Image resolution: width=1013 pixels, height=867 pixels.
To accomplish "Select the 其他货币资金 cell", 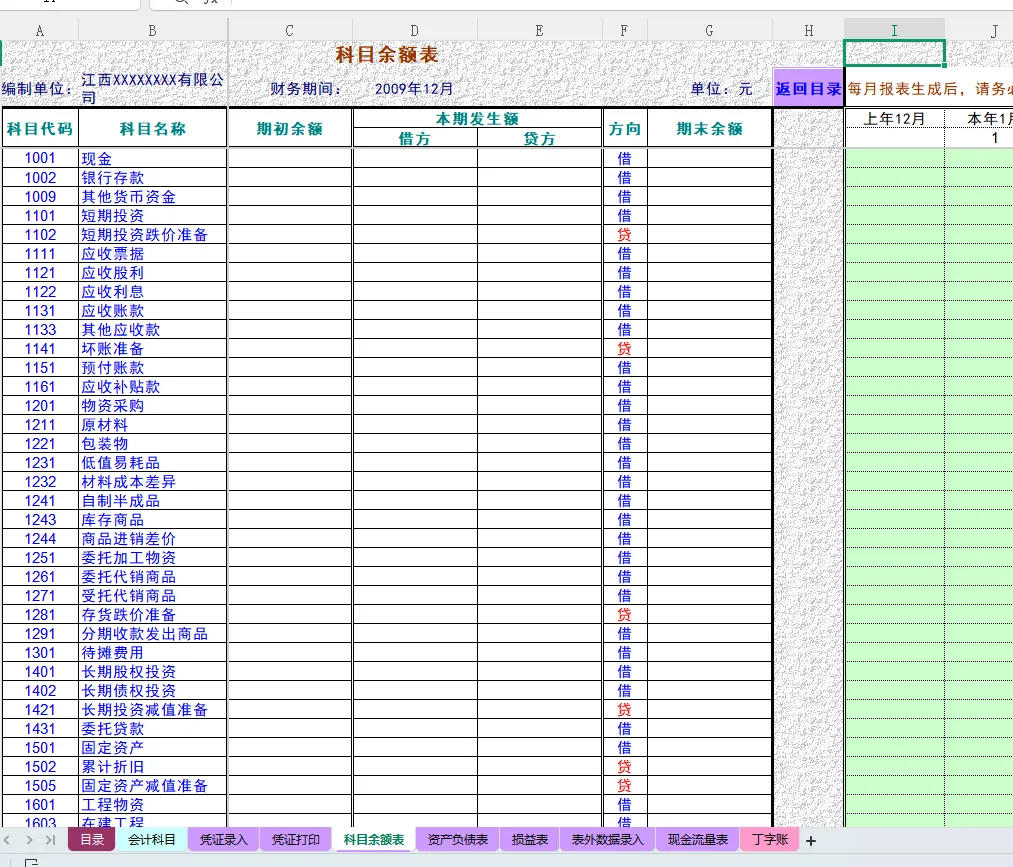I will (x=152, y=196).
